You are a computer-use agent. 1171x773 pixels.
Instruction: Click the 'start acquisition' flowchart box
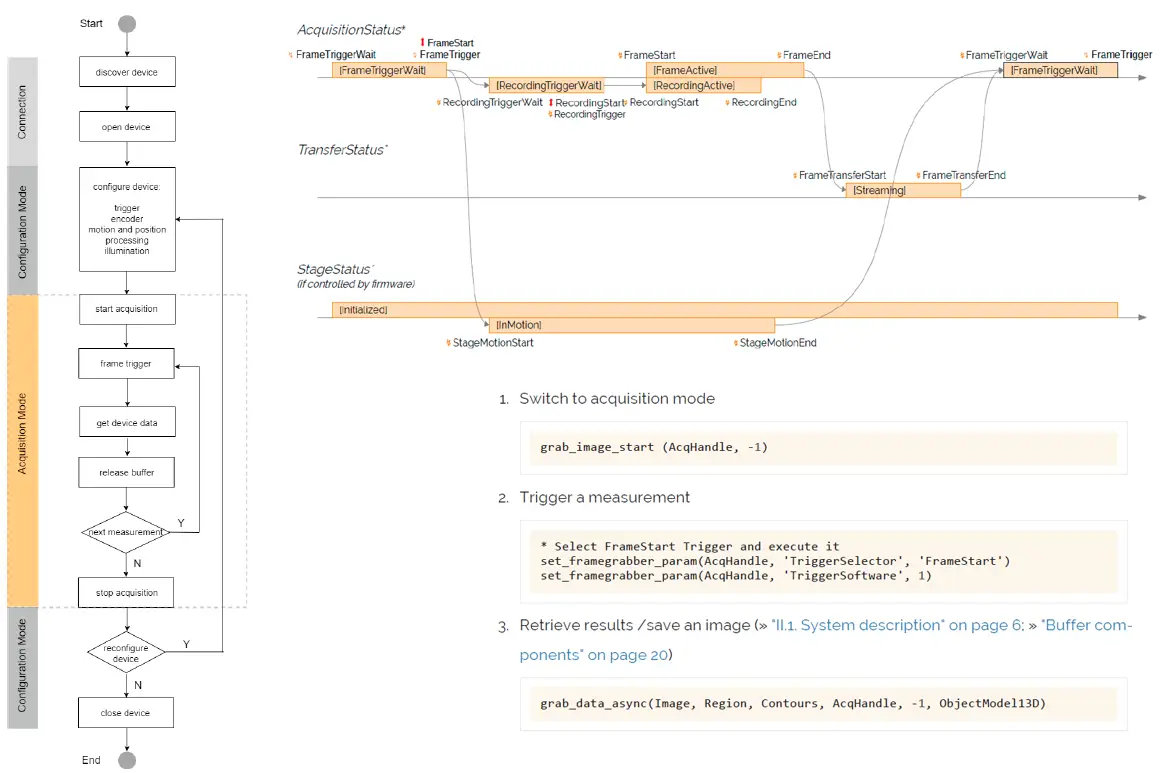click(x=127, y=309)
